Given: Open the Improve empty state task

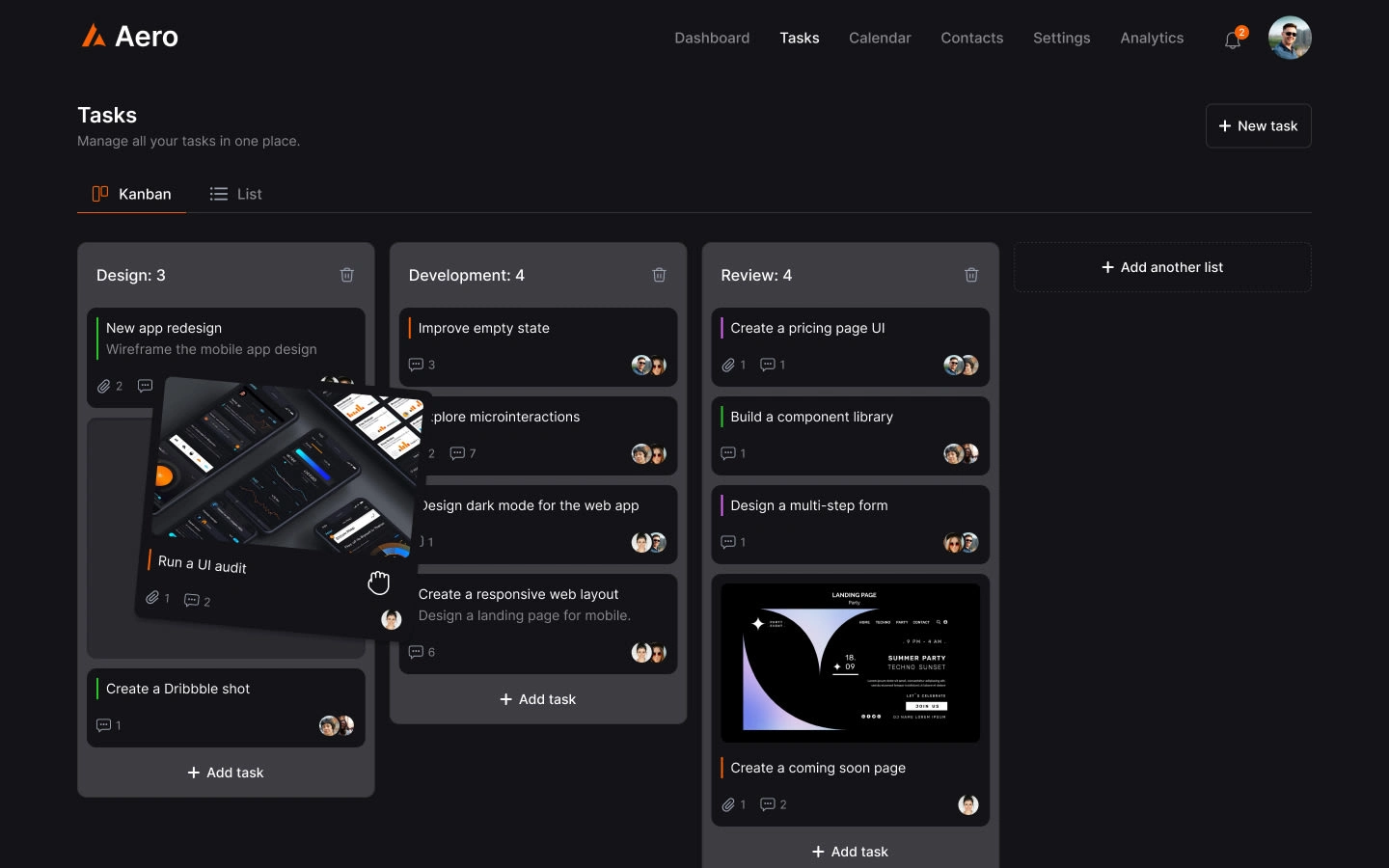Looking at the screenshot, I should [538, 347].
